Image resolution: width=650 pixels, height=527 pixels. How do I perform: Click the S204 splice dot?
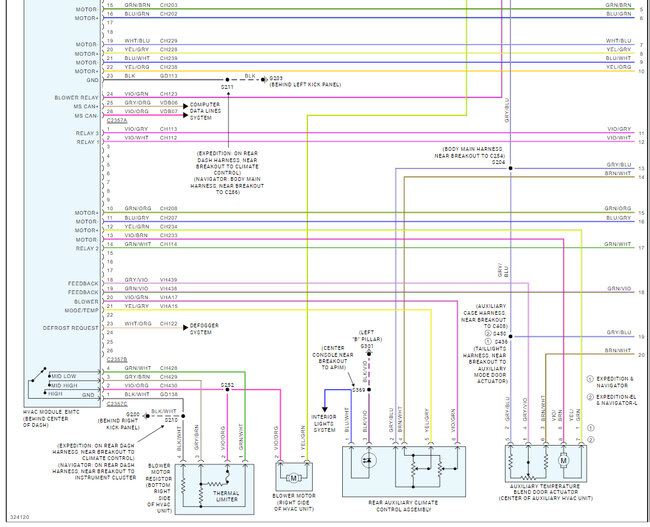tap(510, 168)
